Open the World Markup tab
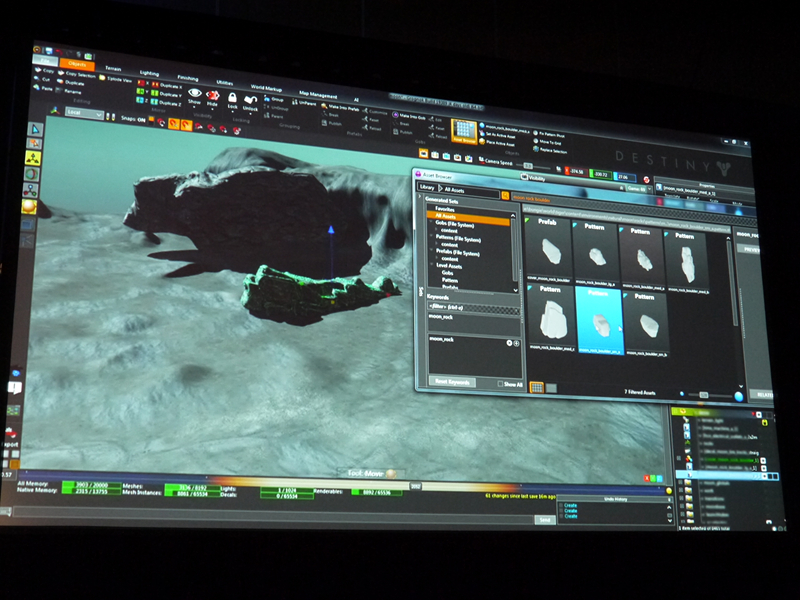The height and width of the screenshot is (600, 800). tap(265, 88)
